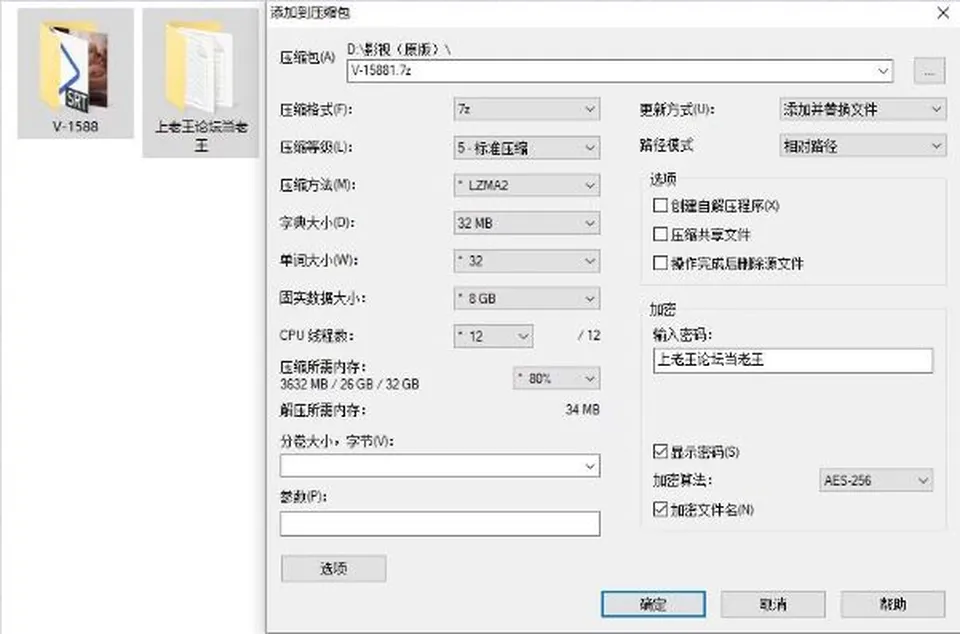
Task: Open the 压缩等级 5 - 标准压缩 dropdown
Action: [x=527, y=147]
